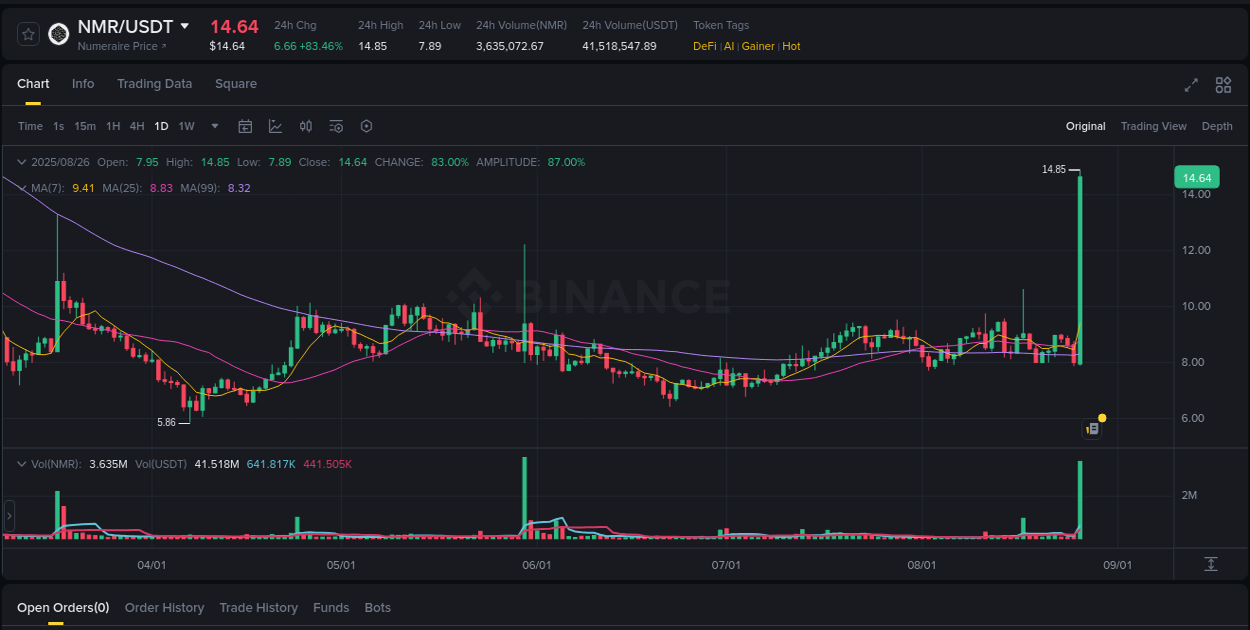
Task: Open the NMR/USDT pair selector dropdown
Action: [x=186, y=26]
